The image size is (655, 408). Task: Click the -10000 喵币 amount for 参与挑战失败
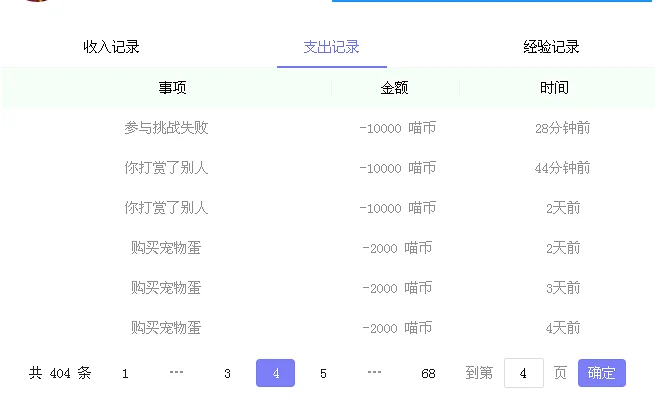[x=397, y=127]
